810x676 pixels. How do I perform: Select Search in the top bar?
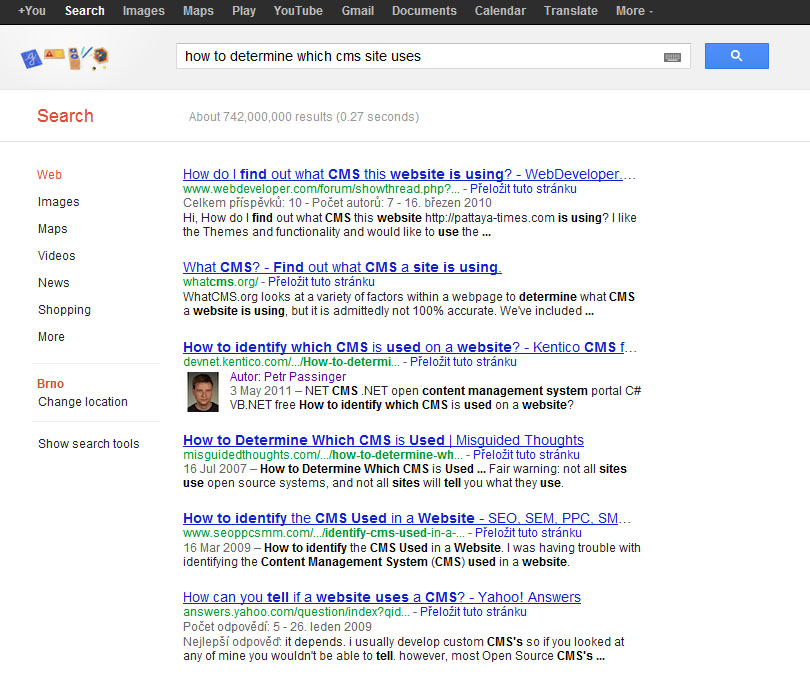pyautogui.click(x=85, y=11)
